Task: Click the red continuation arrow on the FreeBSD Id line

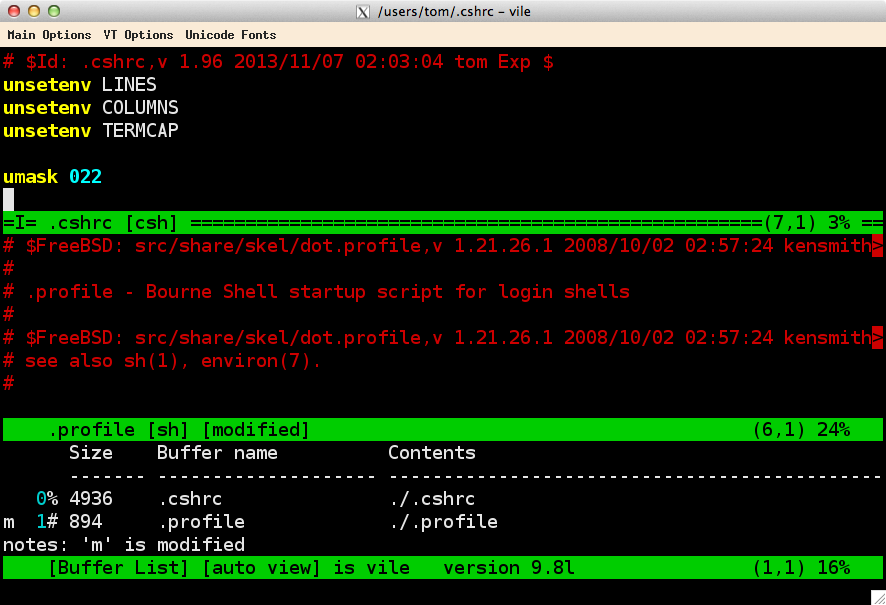Action: [878, 245]
